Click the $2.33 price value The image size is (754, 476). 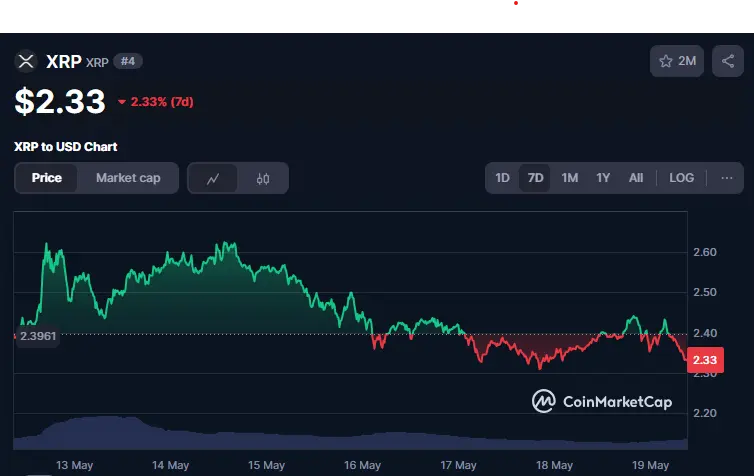tap(60, 101)
